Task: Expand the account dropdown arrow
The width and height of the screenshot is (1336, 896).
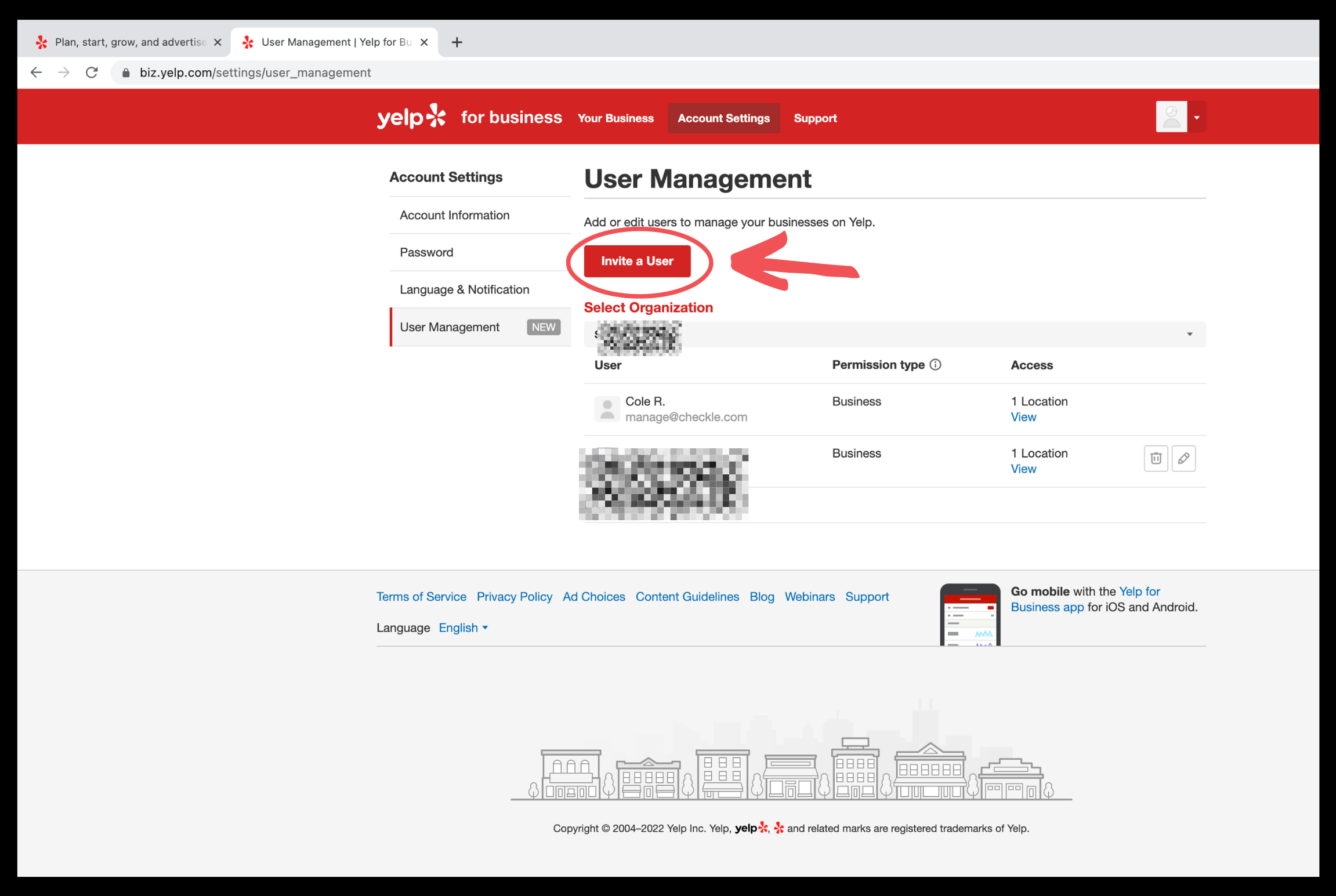Action: pos(1196,117)
